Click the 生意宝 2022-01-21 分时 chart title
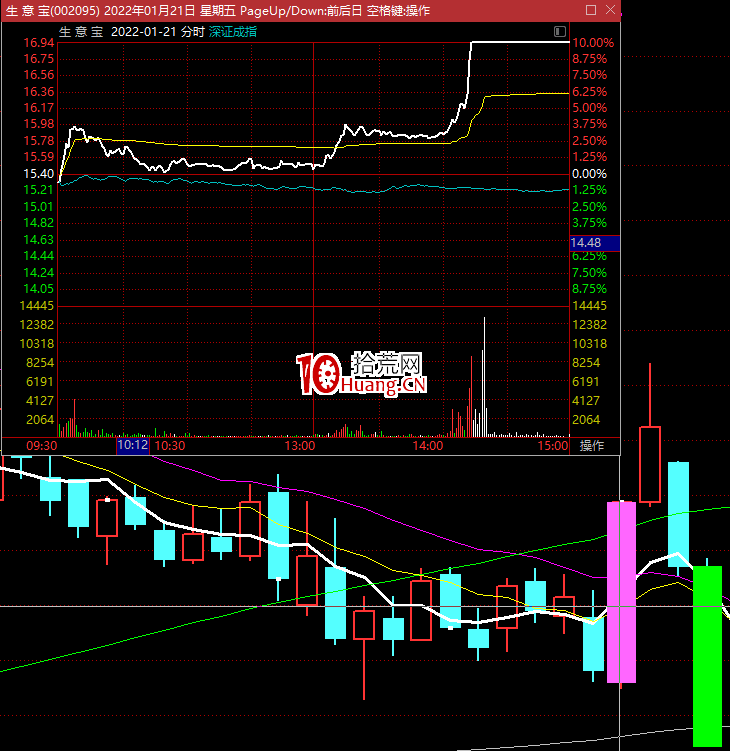This screenshot has width=730, height=751. point(132,32)
